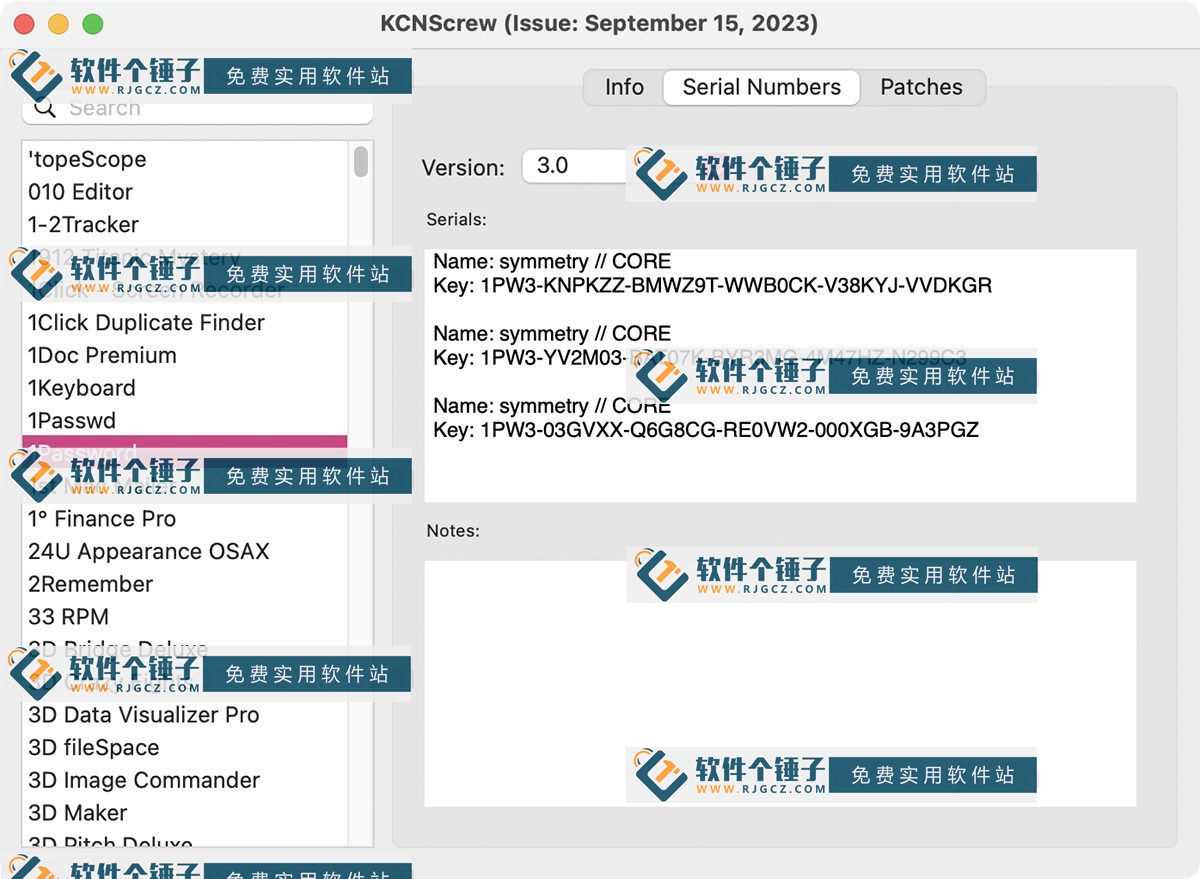The height and width of the screenshot is (879, 1200).
Task: Open the Patches tab
Action: 921,87
